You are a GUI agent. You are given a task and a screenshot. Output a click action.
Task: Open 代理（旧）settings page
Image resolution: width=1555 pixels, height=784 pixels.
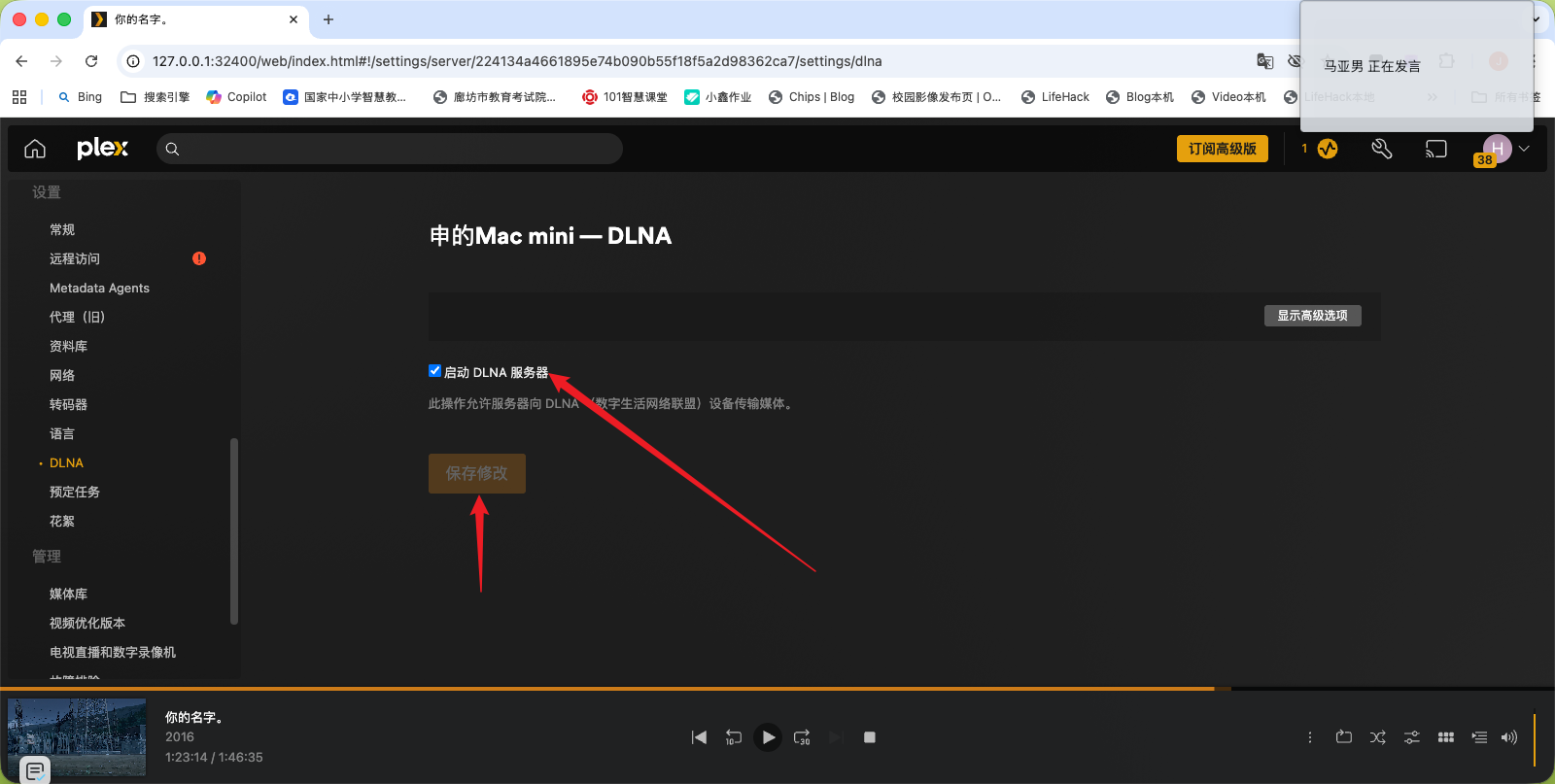pos(77,317)
